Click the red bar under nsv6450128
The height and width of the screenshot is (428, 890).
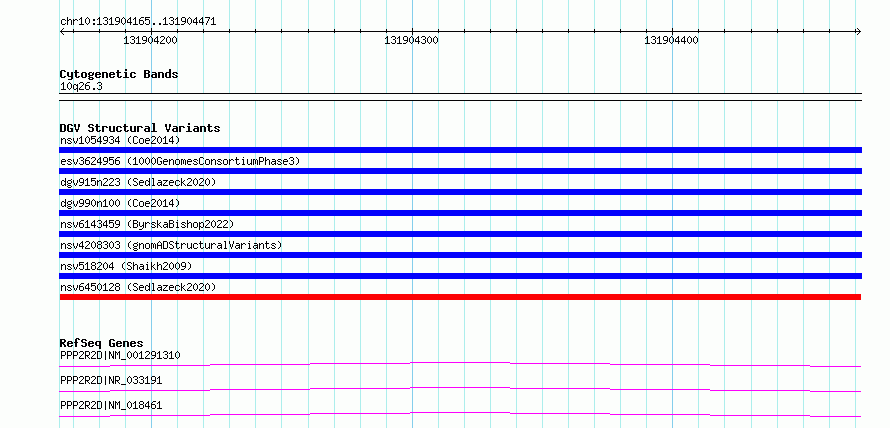click(460, 297)
